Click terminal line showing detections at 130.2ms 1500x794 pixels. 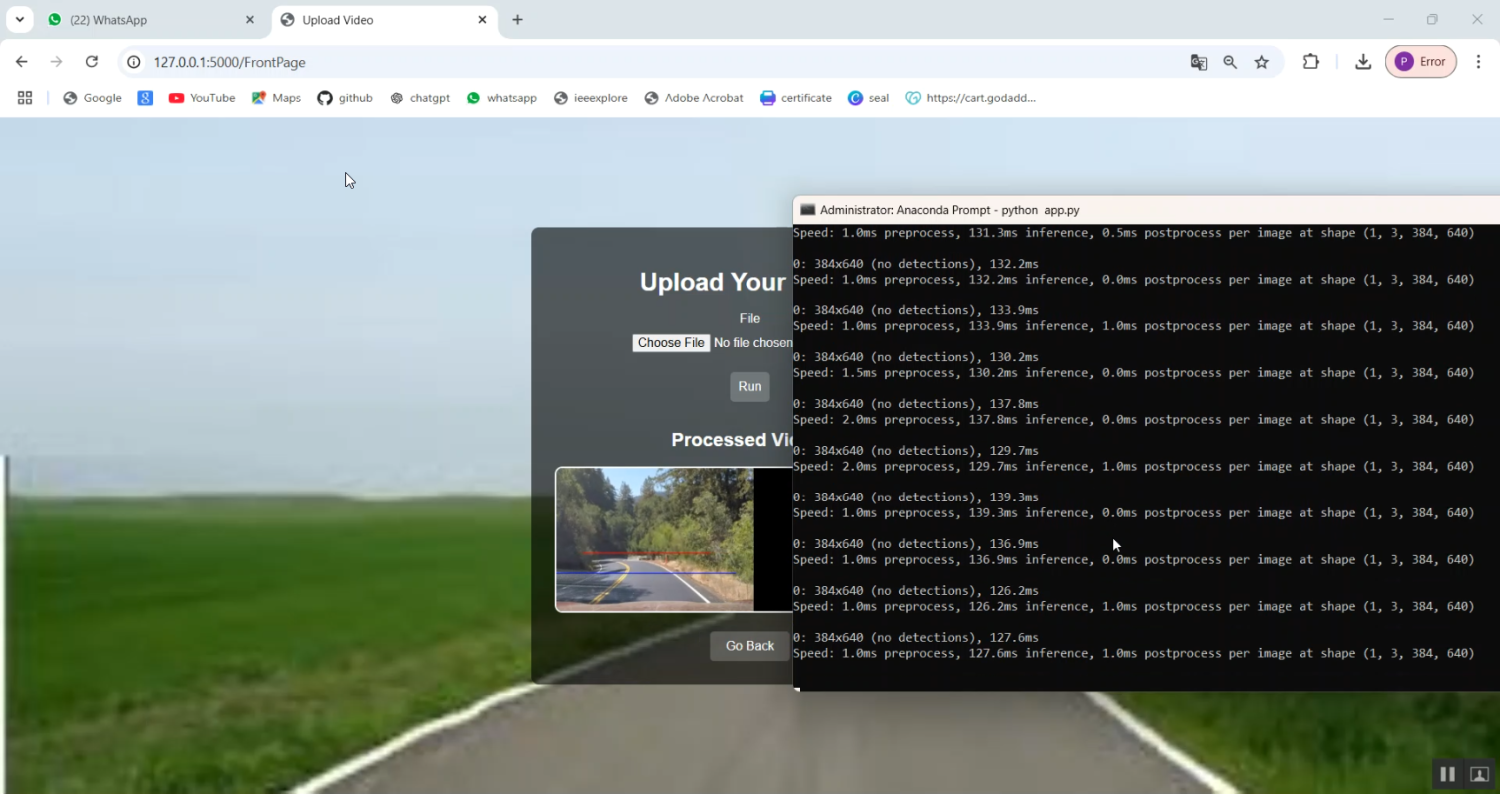[916, 357]
